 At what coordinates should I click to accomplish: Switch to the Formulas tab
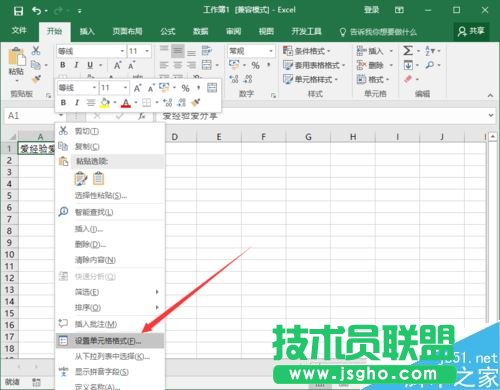coord(168,31)
